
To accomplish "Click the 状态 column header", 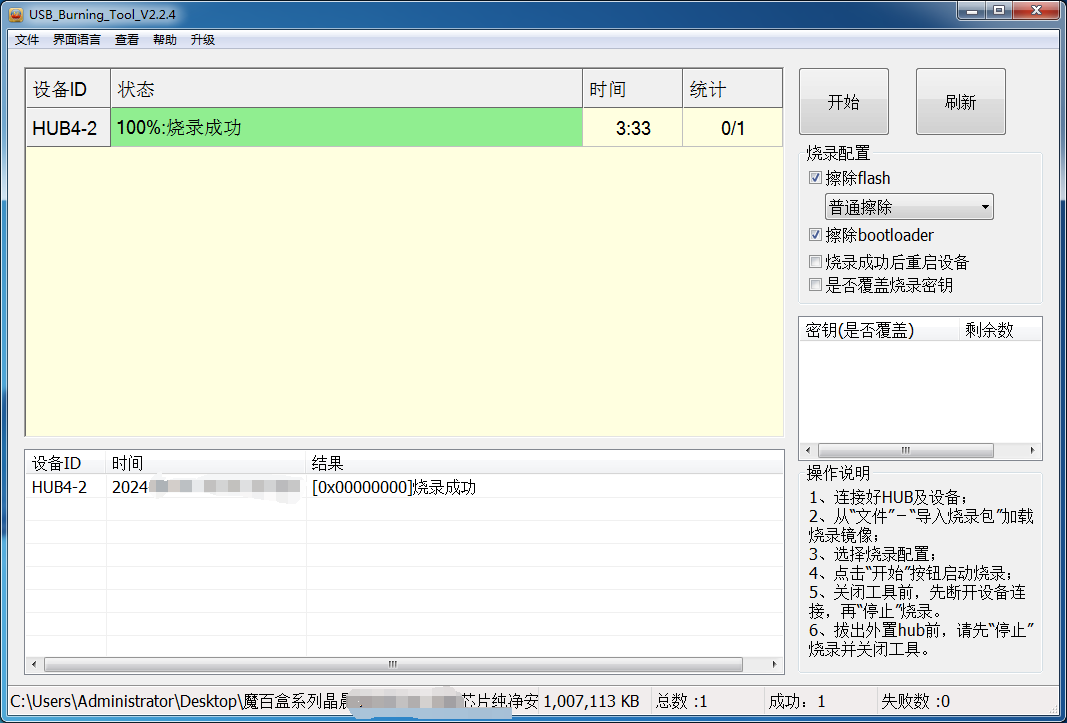I will tap(346, 90).
